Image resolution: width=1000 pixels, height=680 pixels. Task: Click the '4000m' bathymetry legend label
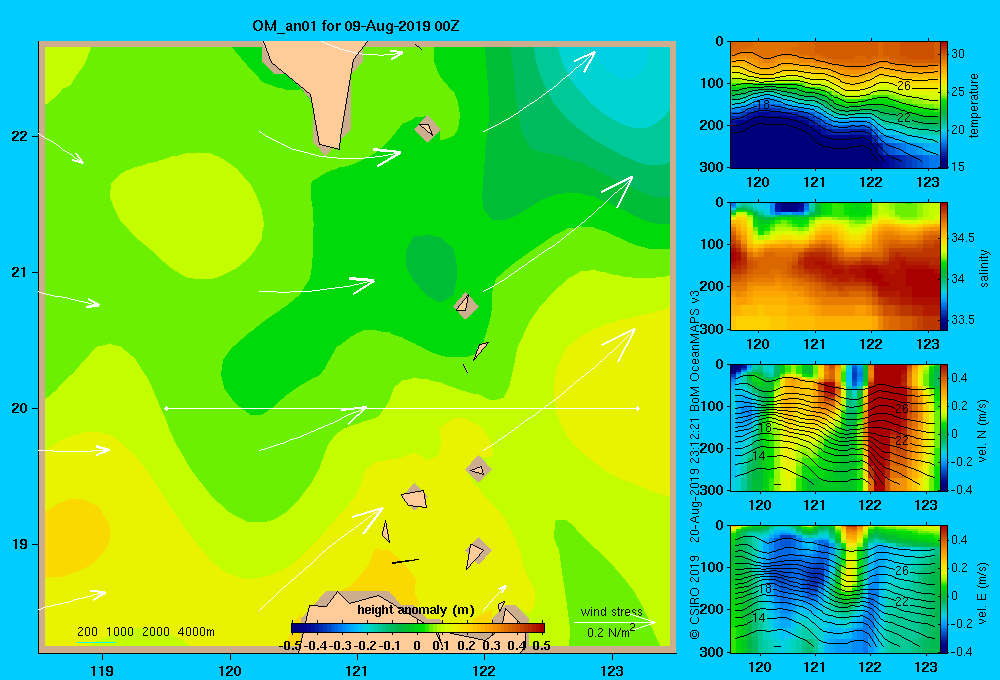[x=196, y=632]
